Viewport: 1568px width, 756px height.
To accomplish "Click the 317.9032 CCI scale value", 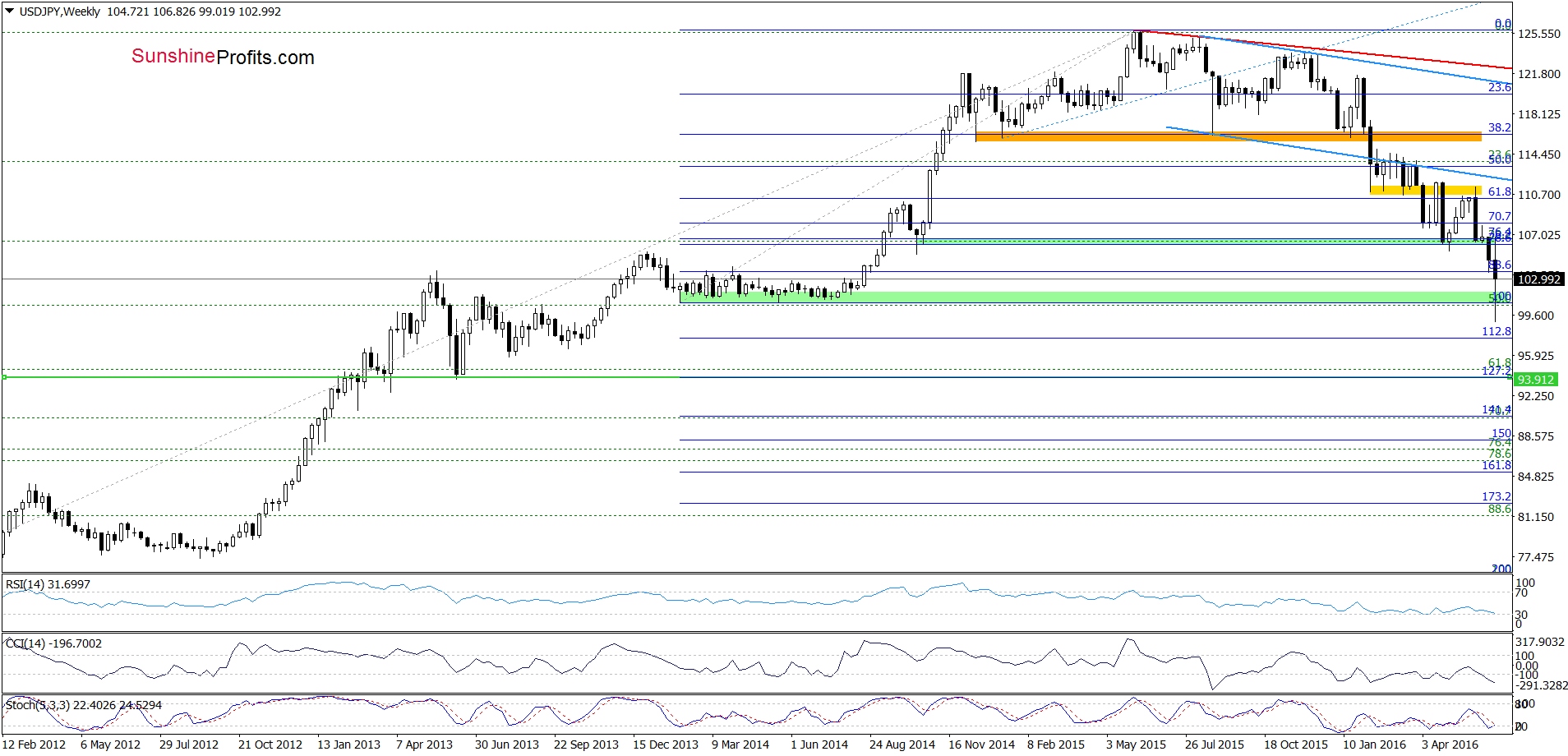I will (x=1541, y=642).
